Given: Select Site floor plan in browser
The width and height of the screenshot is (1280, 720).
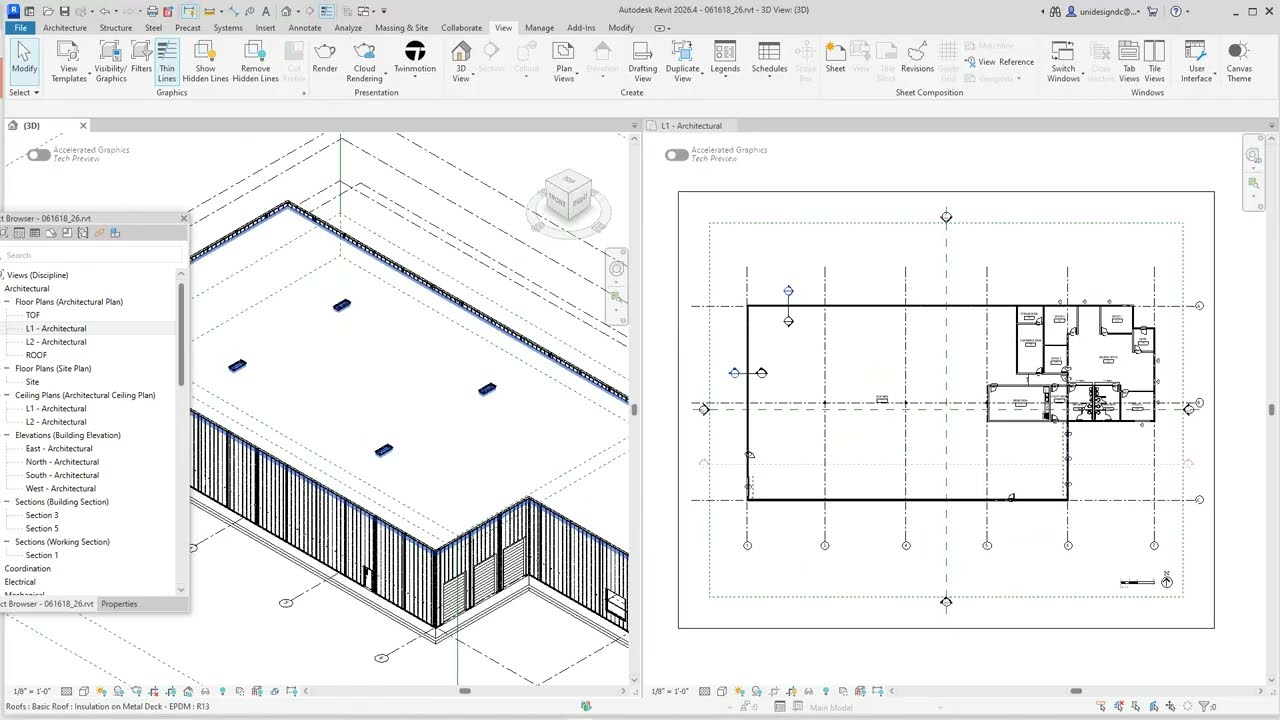Looking at the screenshot, I should point(33,382).
